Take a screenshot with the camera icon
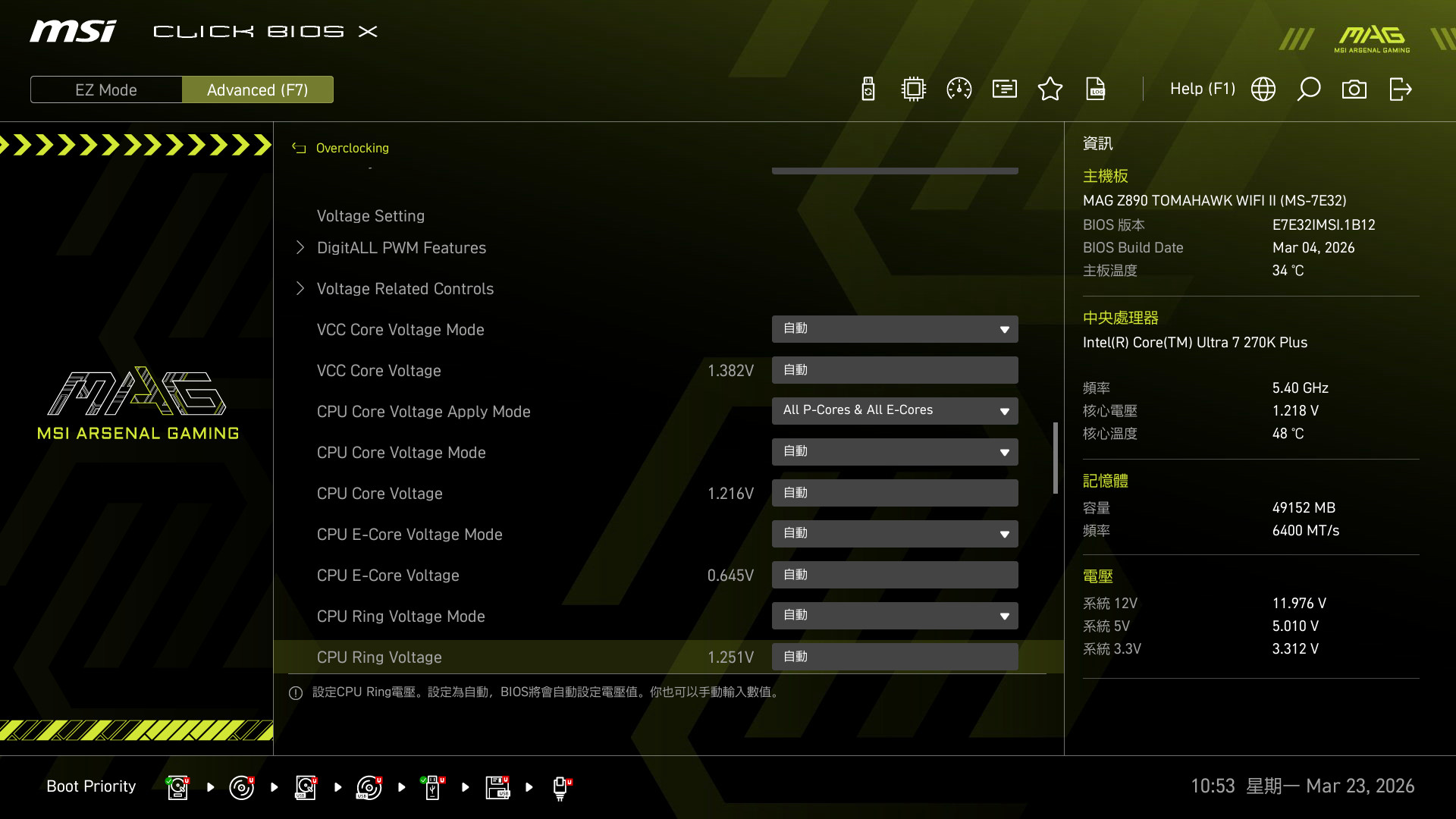Screen dimensions: 1456x819 [1354, 89]
